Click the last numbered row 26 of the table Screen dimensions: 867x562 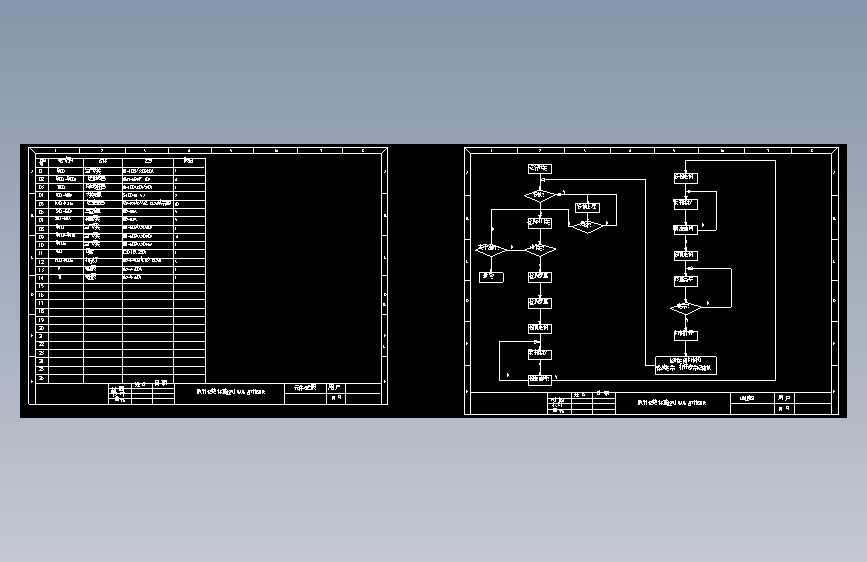point(121,379)
